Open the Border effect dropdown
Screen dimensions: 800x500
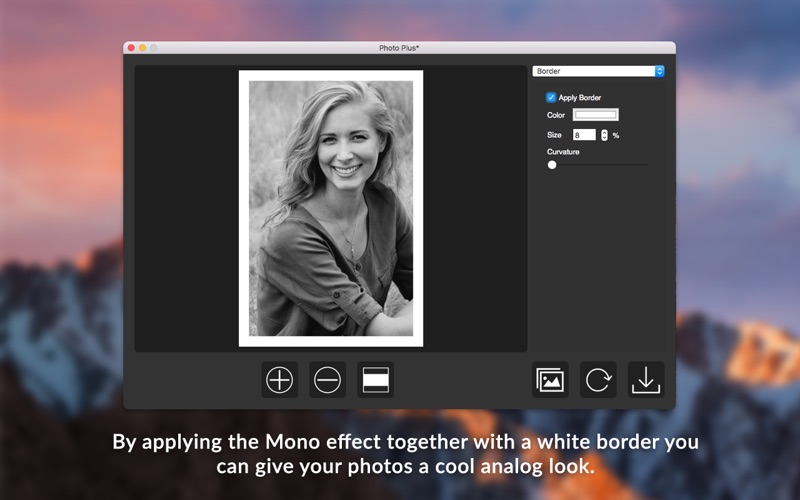[x=594, y=72]
